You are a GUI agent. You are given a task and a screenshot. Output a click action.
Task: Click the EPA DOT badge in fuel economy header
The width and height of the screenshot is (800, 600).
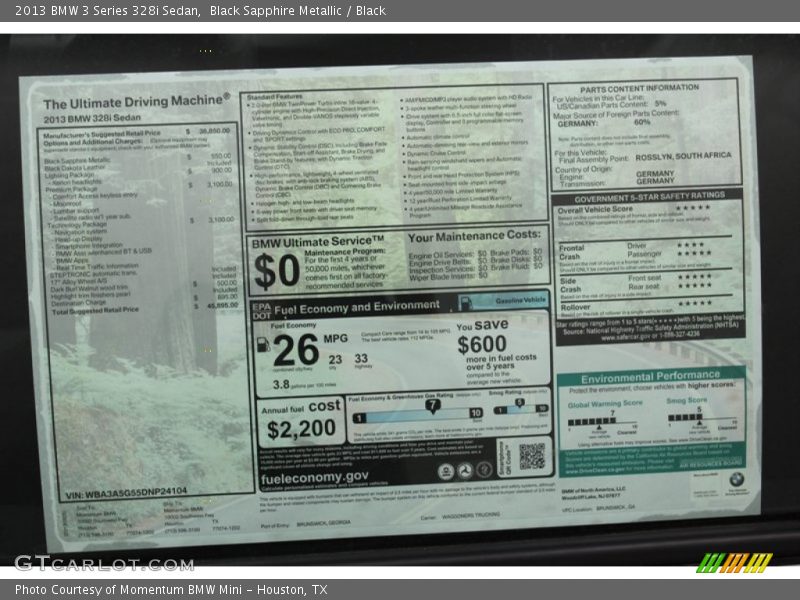coord(262,311)
